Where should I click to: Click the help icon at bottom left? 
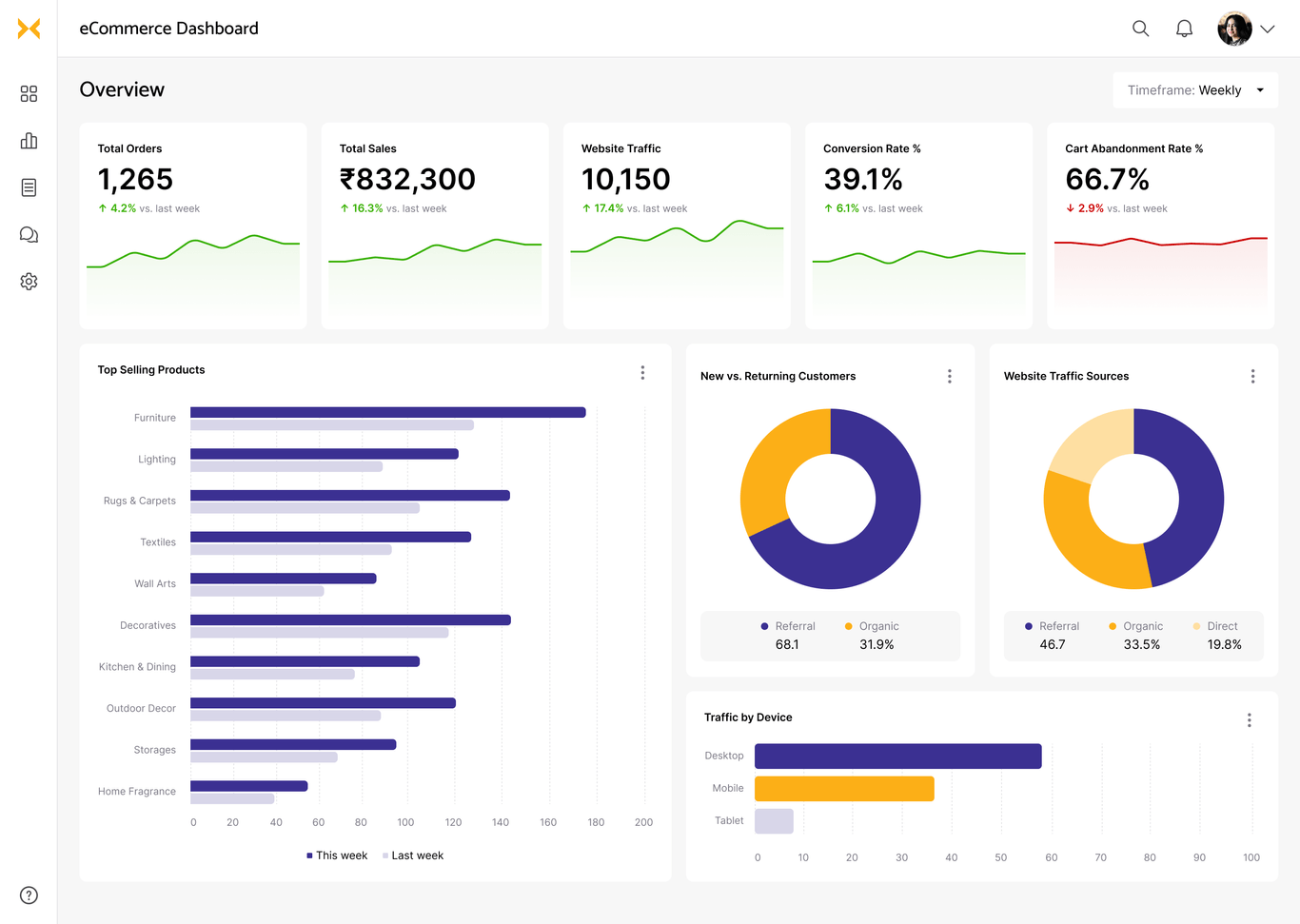28,895
